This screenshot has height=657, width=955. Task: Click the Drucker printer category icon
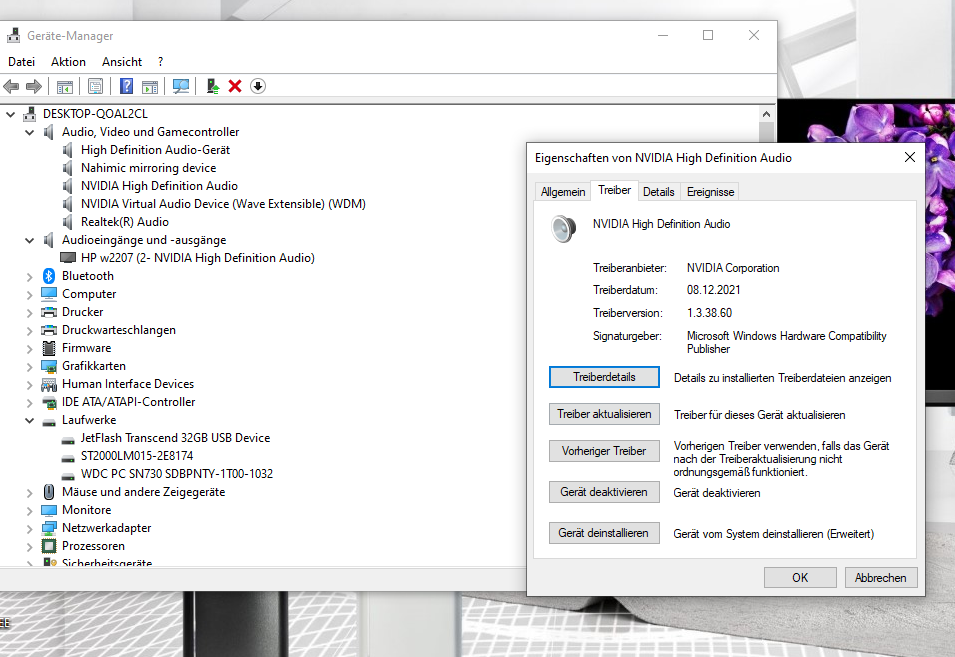49,312
